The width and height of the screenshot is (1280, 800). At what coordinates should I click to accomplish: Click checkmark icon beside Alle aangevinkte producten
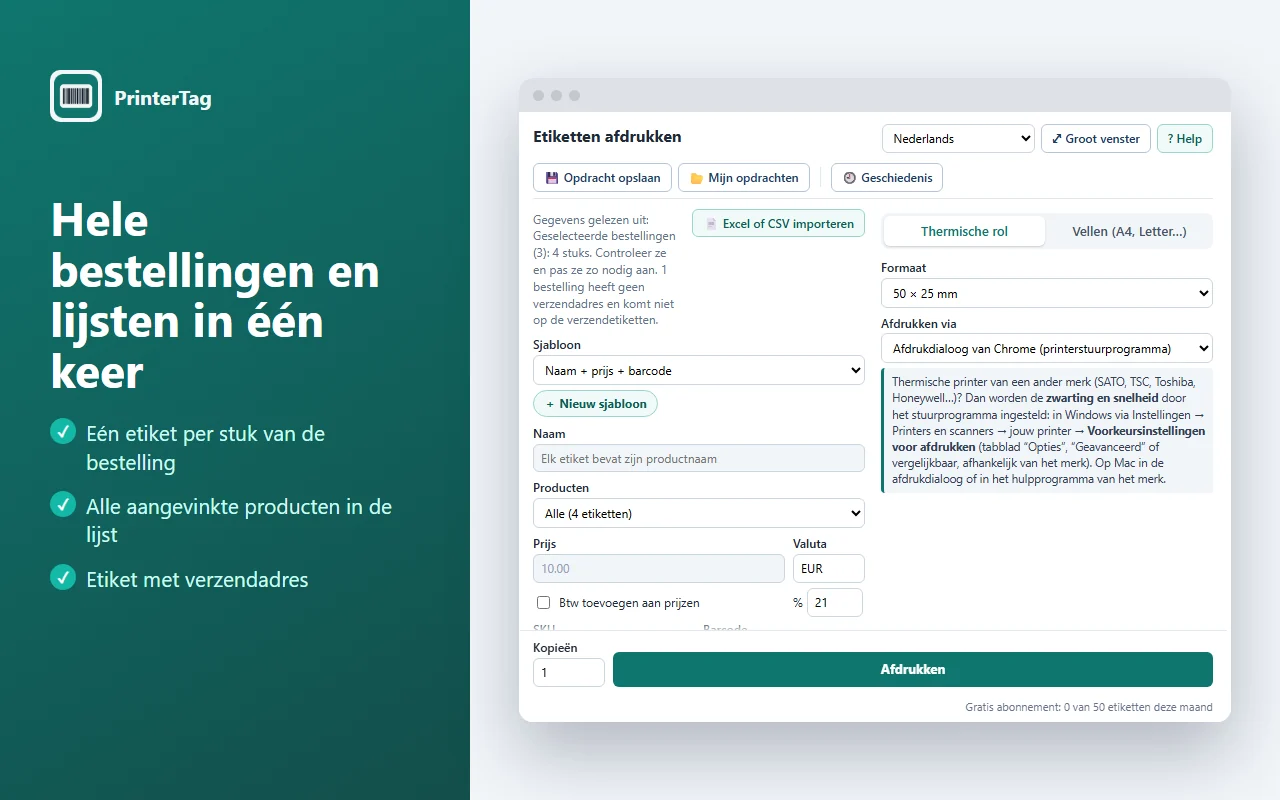pos(63,505)
